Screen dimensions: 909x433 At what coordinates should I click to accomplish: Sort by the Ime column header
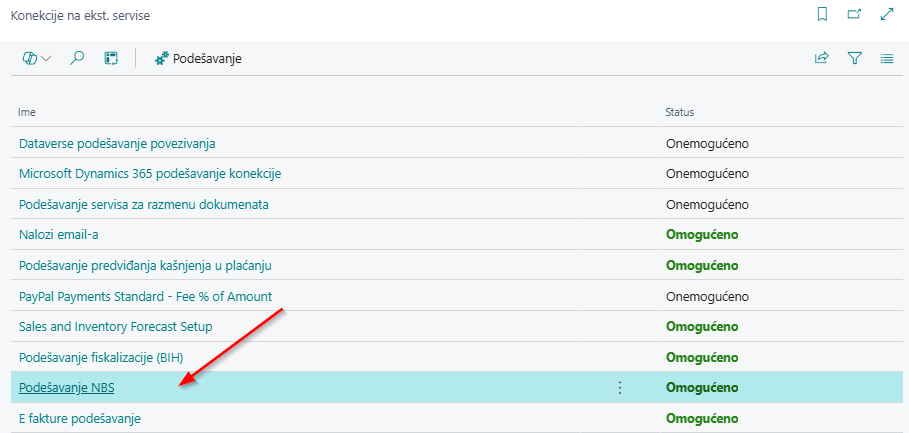coord(27,112)
